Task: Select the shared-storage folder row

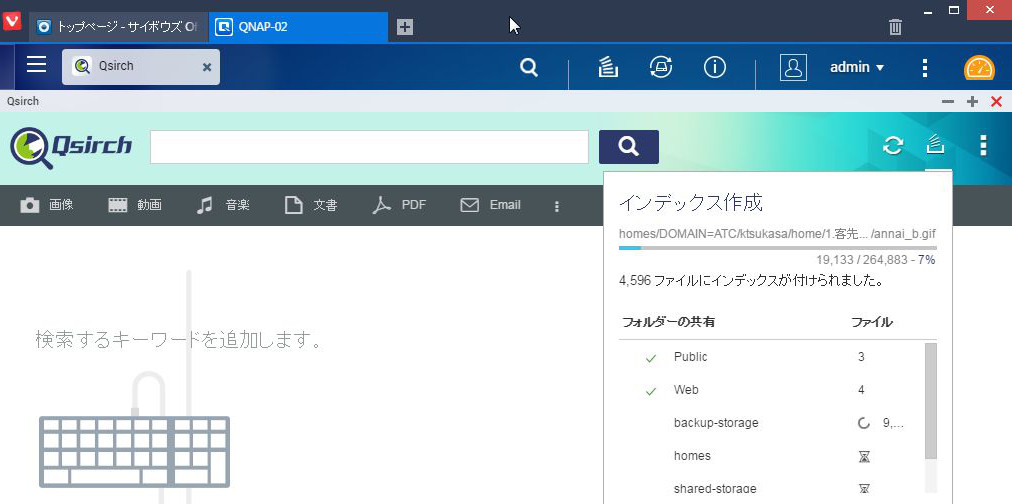Action: coord(771,489)
